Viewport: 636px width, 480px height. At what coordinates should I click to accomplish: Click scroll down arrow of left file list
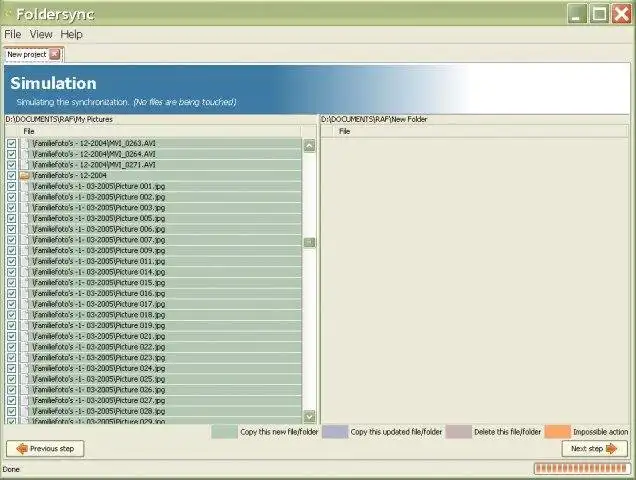pyautogui.click(x=309, y=416)
